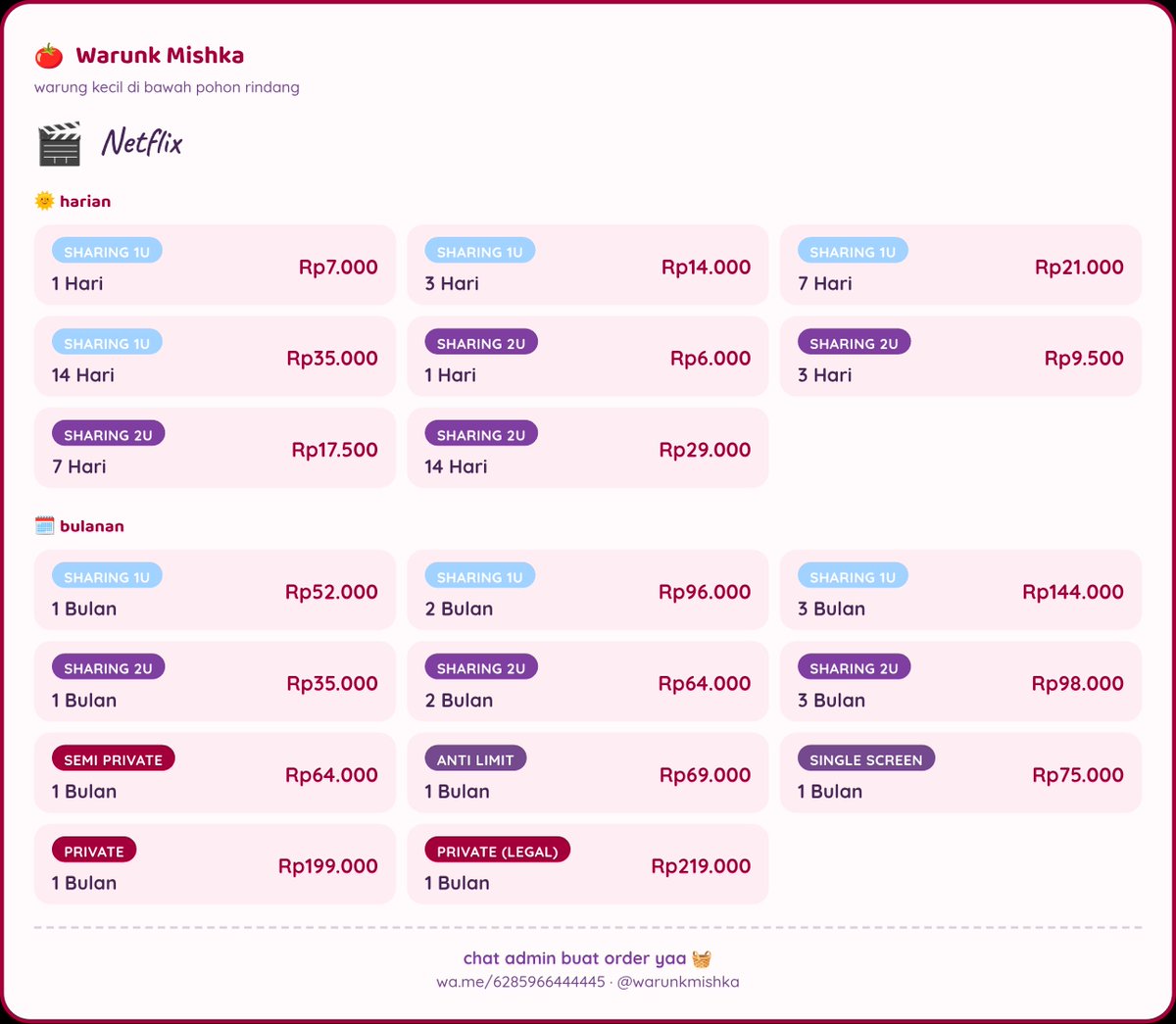Click Rp35.000 on the Sharing 1U 14 Hari card
This screenshot has height=1024, width=1176.
pos(332,359)
